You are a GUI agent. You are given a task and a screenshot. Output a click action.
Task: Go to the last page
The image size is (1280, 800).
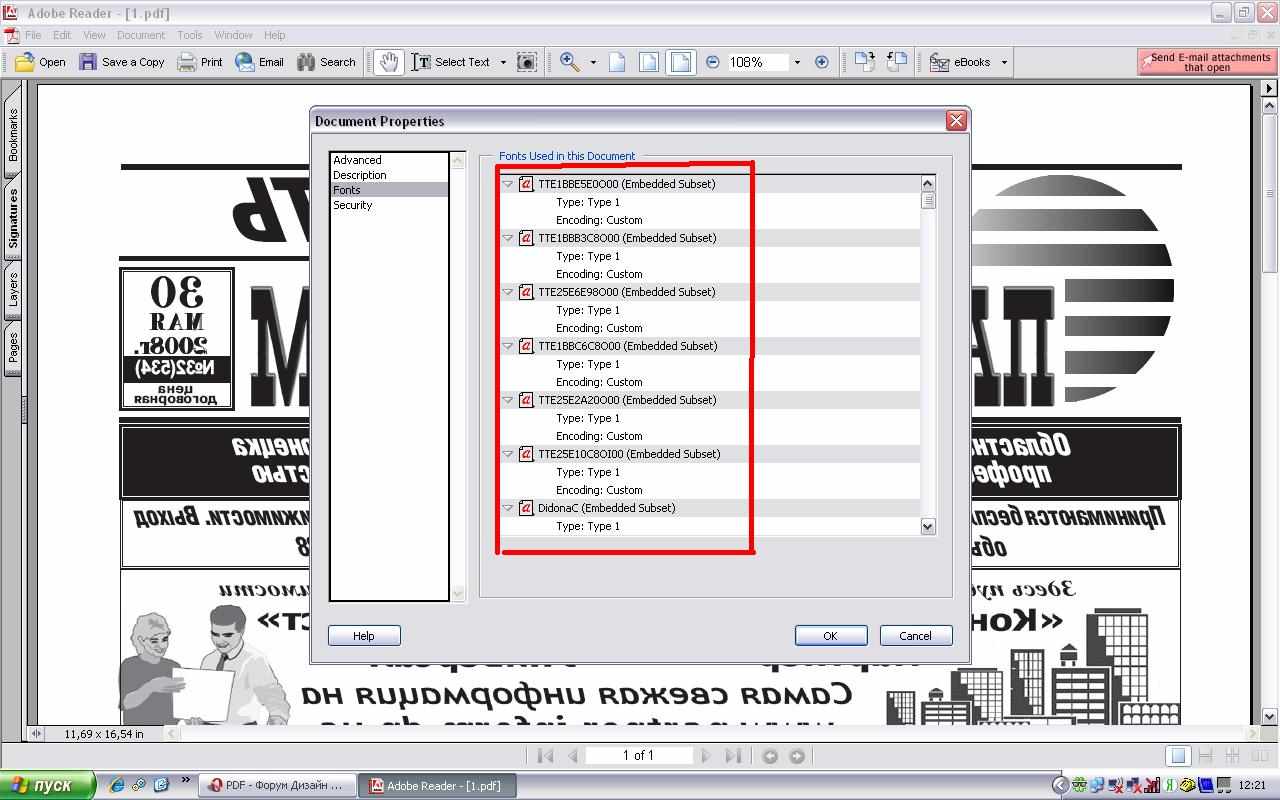pos(733,756)
